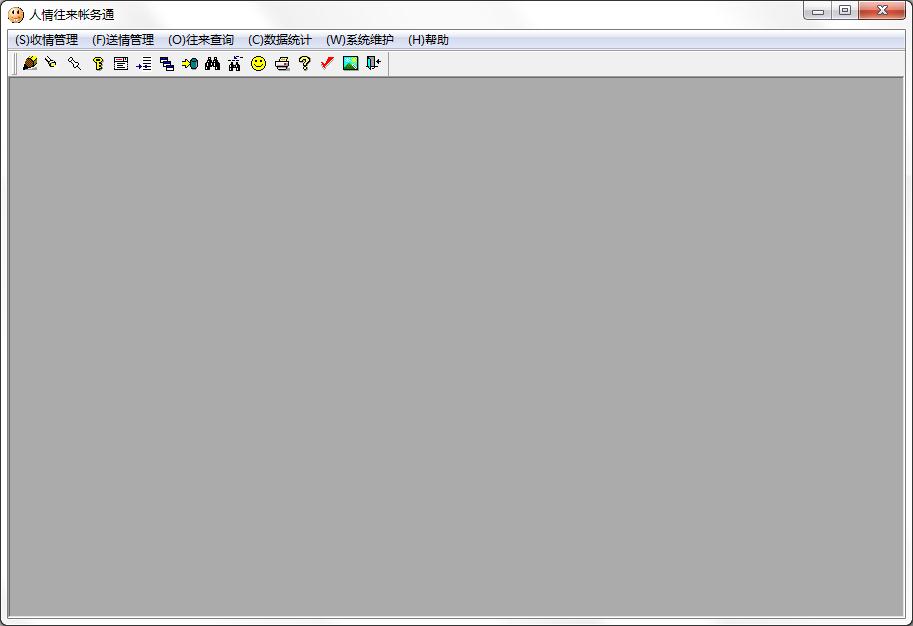Minimize the 人情往来帐务通 window

pos(818,10)
